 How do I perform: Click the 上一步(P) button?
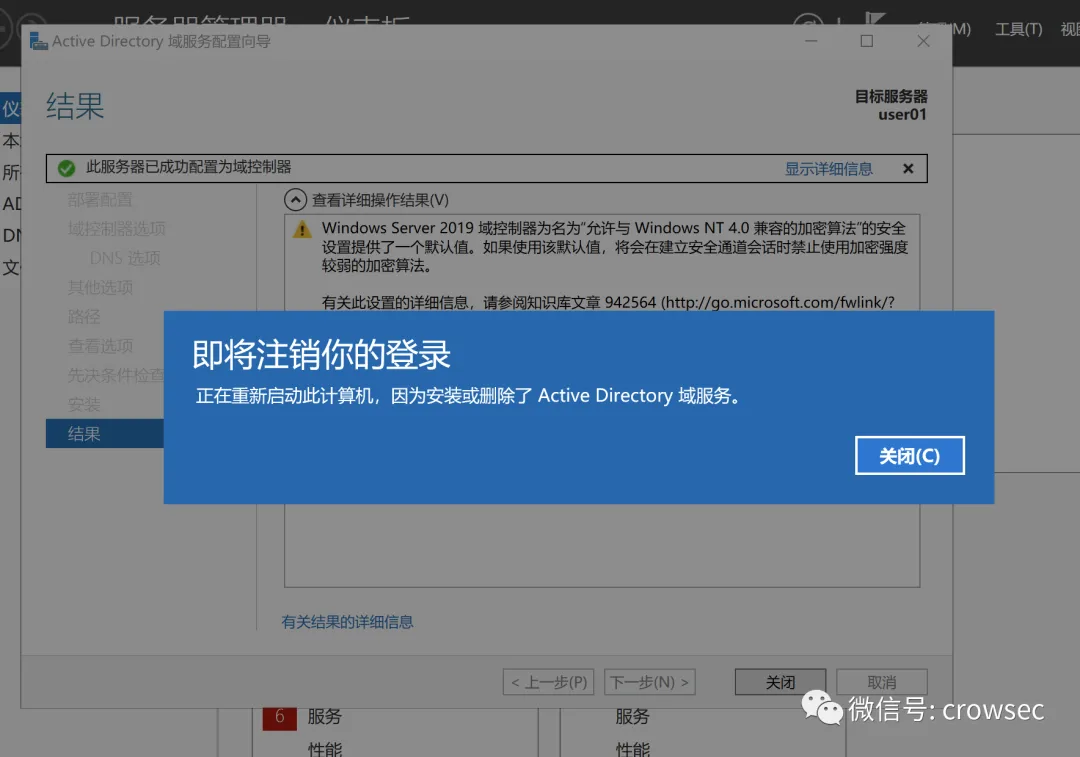pos(548,682)
